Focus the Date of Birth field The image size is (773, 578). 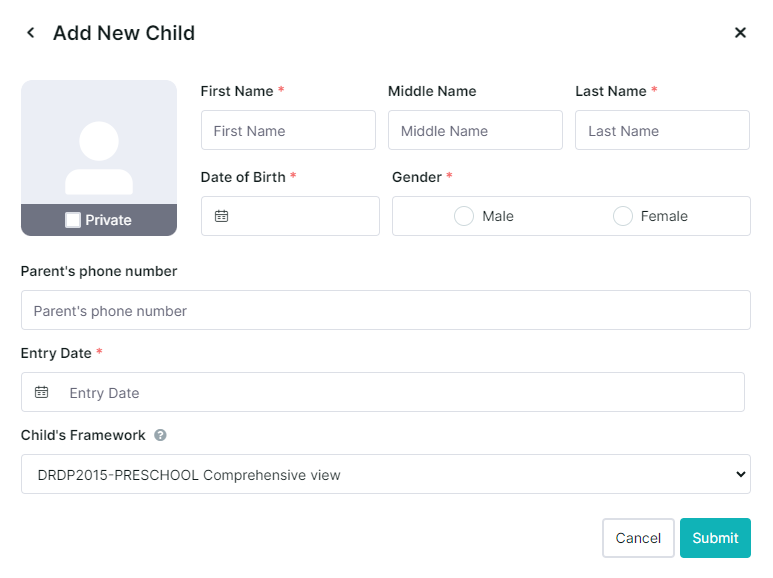[290, 216]
